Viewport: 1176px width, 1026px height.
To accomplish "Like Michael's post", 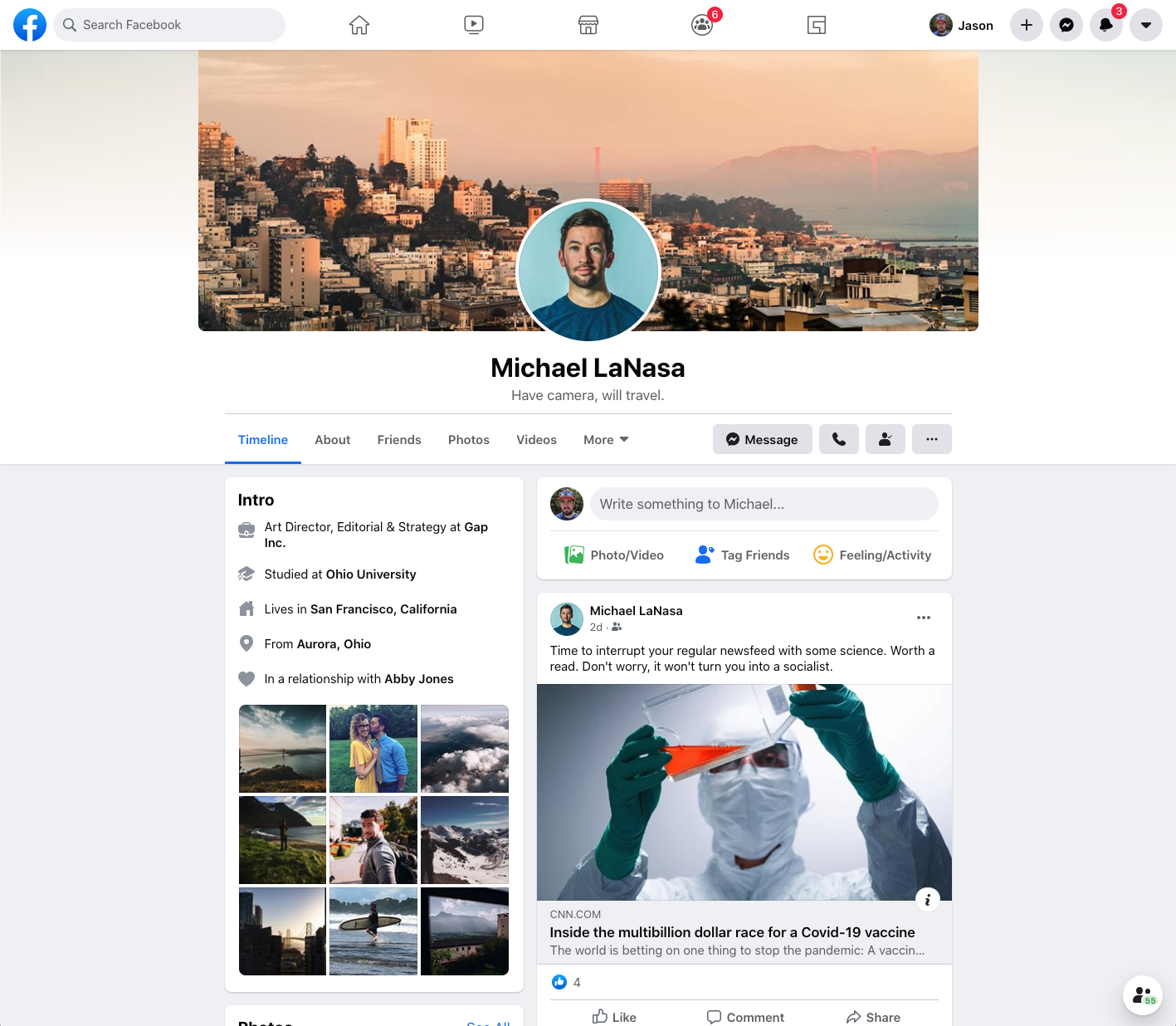I will click(614, 1017).
